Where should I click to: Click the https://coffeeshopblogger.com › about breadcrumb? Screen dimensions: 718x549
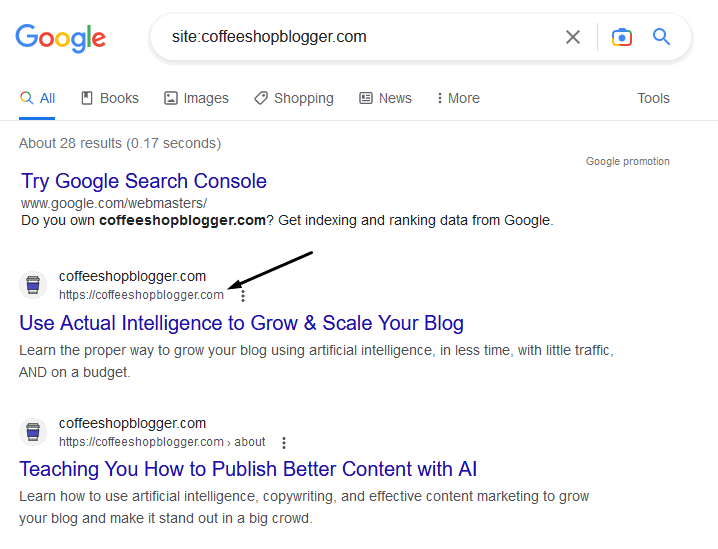pyautogui.click(x=162, y=442)
